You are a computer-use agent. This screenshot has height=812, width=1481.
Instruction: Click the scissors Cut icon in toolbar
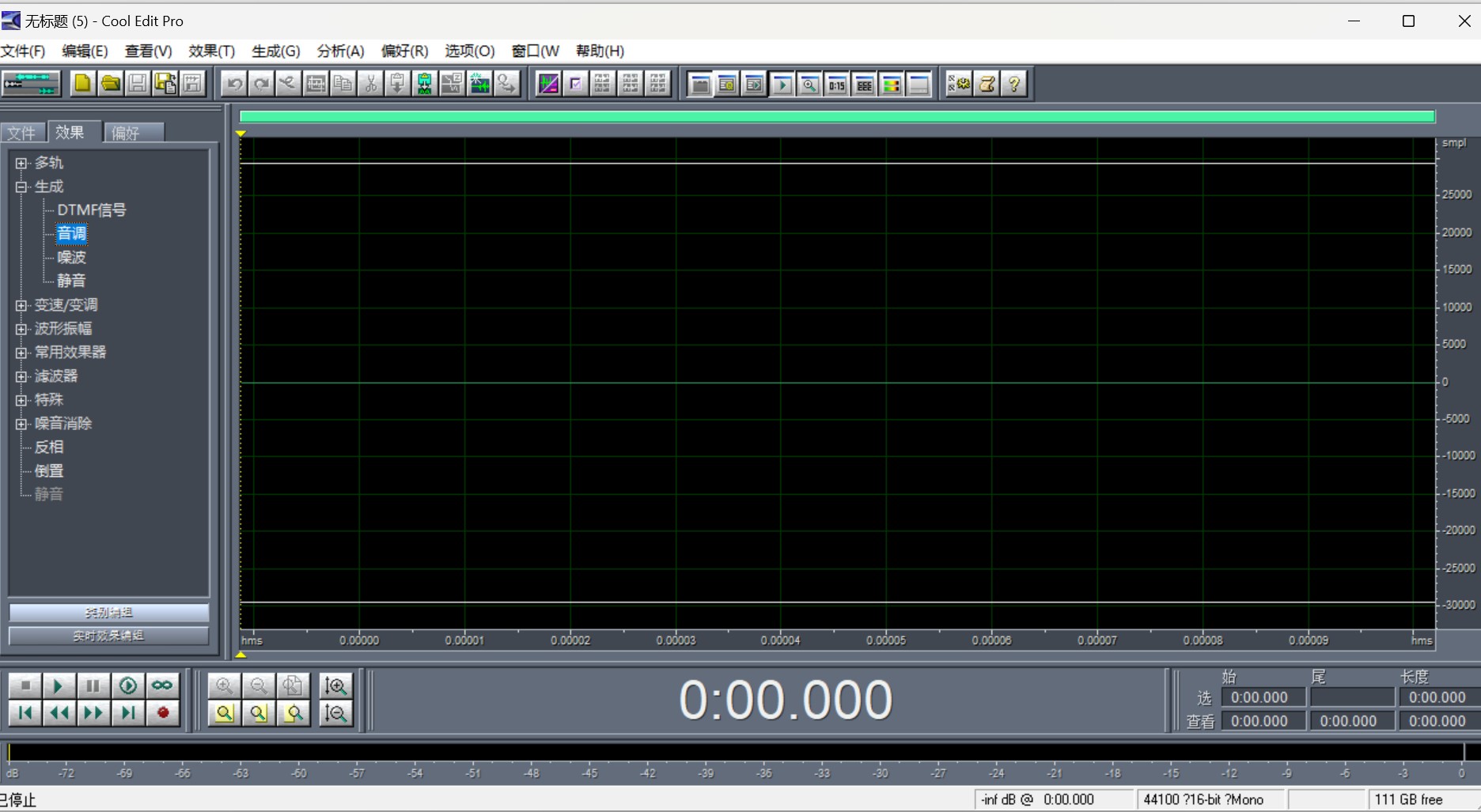click(x=370, y=84)
